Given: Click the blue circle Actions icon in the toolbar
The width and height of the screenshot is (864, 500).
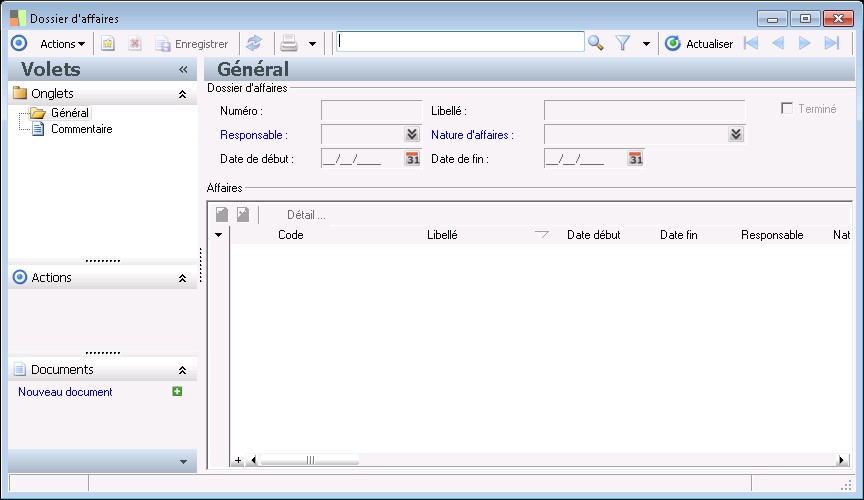Looking at the screenshot, I should click(19, 43).
